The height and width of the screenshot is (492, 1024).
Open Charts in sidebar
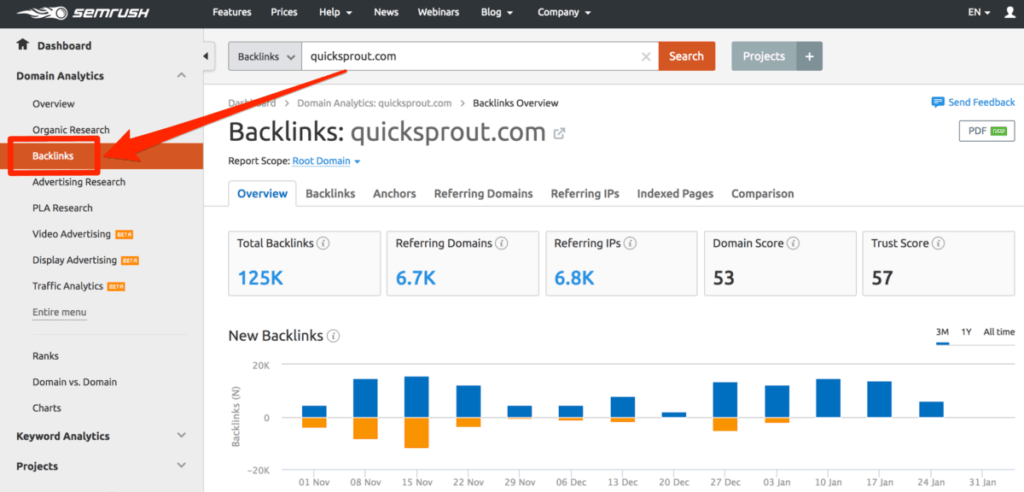(47, 408)
